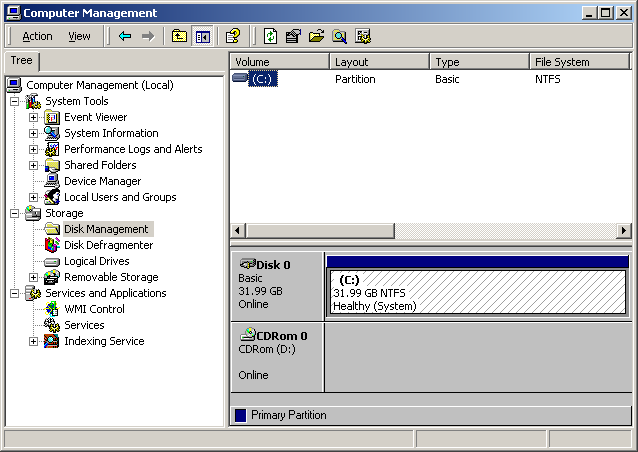Click the Help toolbar icon

(232, 36)
